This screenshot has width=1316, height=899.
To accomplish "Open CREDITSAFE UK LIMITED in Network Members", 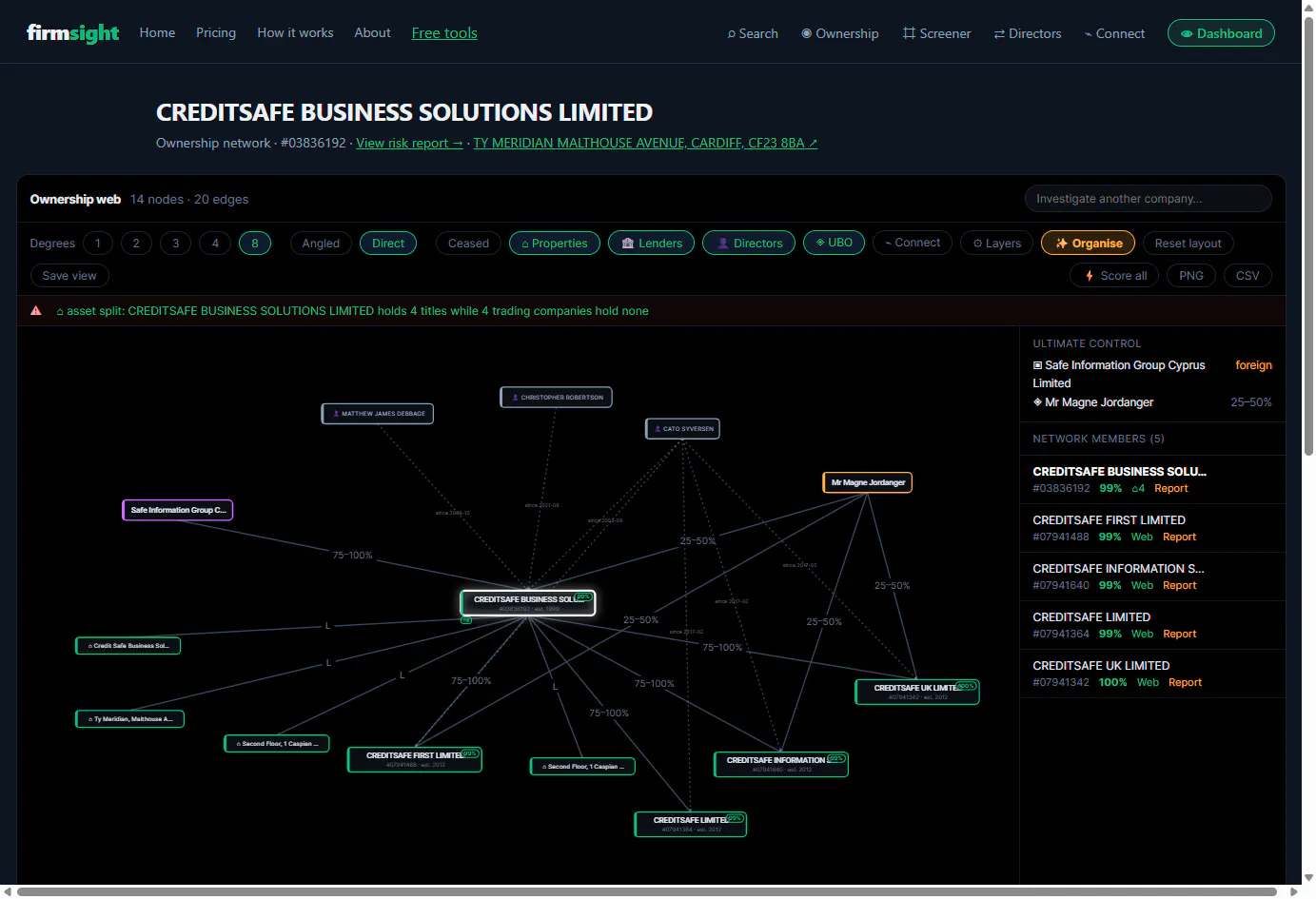I will pyautogui.click(x=1102, y=666).
